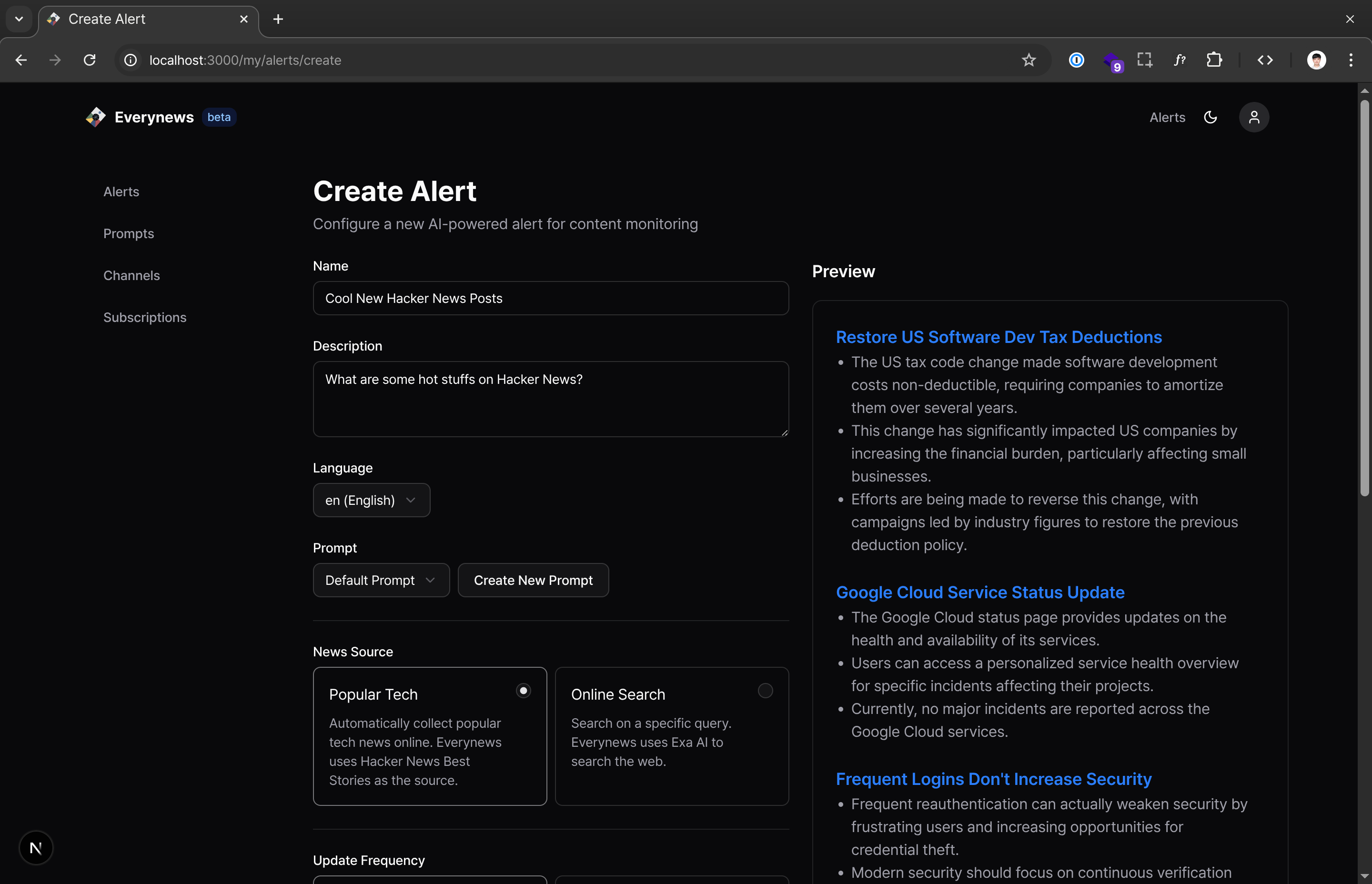The width and height of the screenshot is (1372, 884).
Task: Open the 1Password extension icon
Action: pyautogui.click(x=1076, y=60)
